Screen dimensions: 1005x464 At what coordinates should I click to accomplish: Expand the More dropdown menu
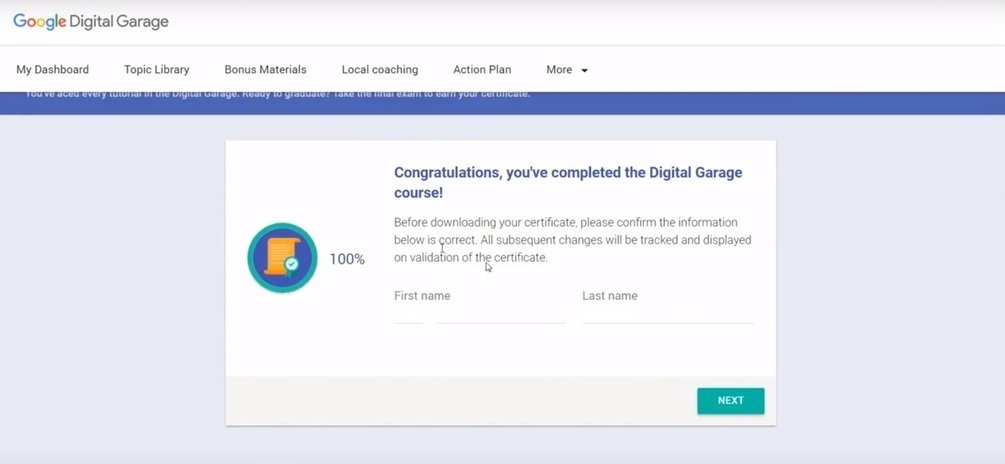click(x=567, y=69)
